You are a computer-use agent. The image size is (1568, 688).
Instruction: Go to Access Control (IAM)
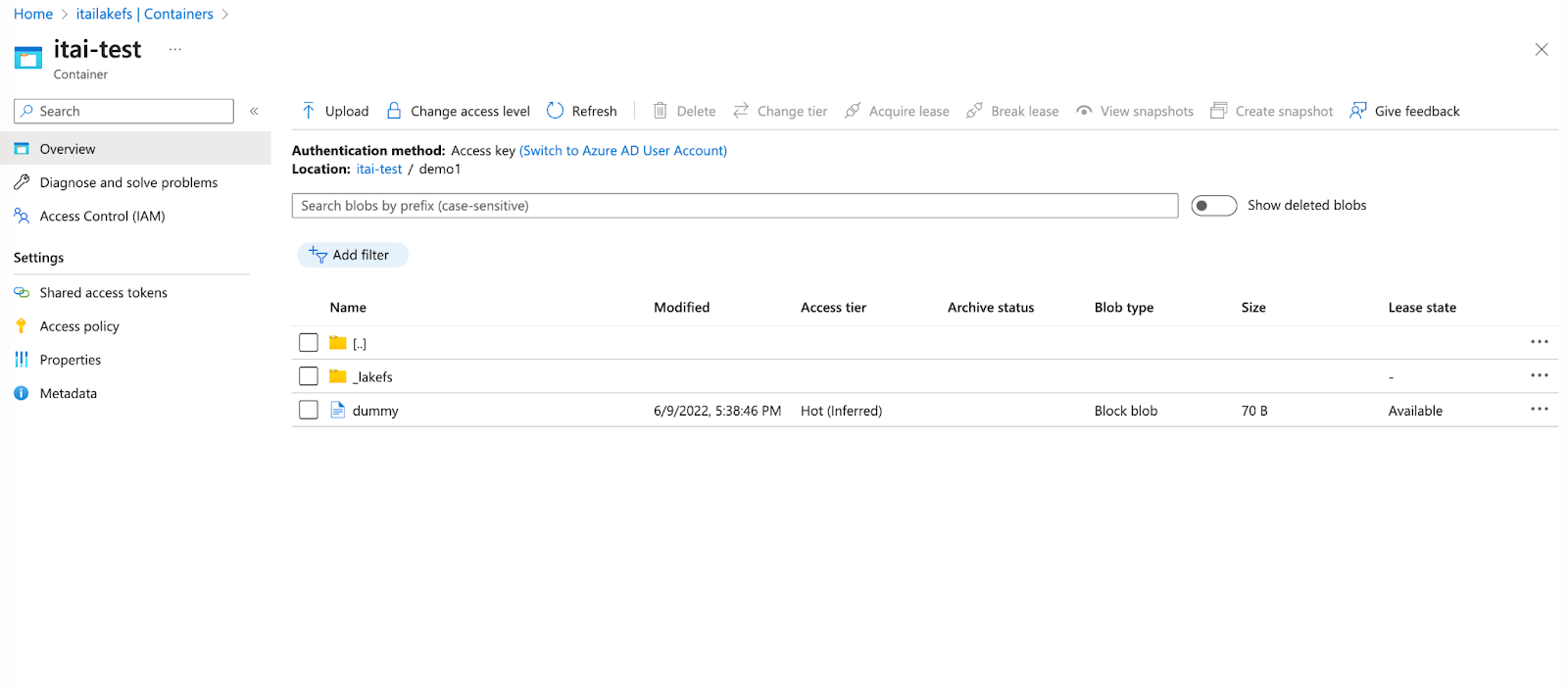[135, 216]
